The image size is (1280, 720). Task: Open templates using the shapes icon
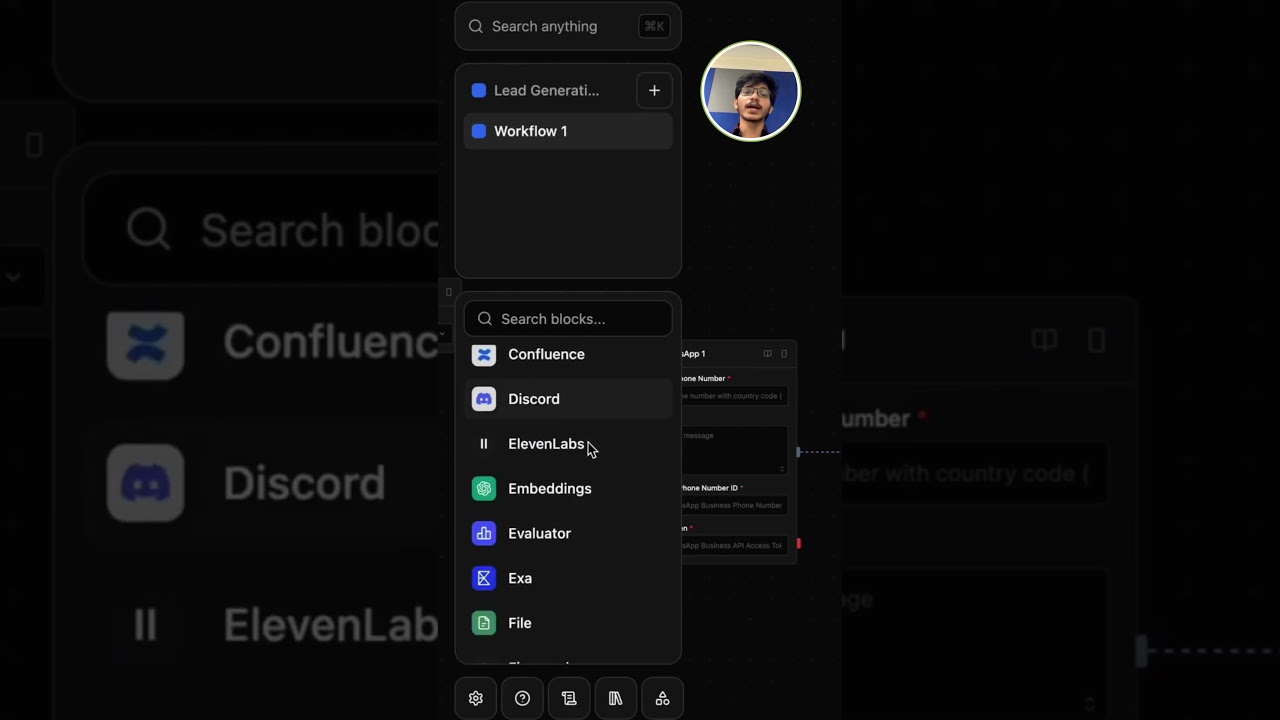(x=662, y=699)
